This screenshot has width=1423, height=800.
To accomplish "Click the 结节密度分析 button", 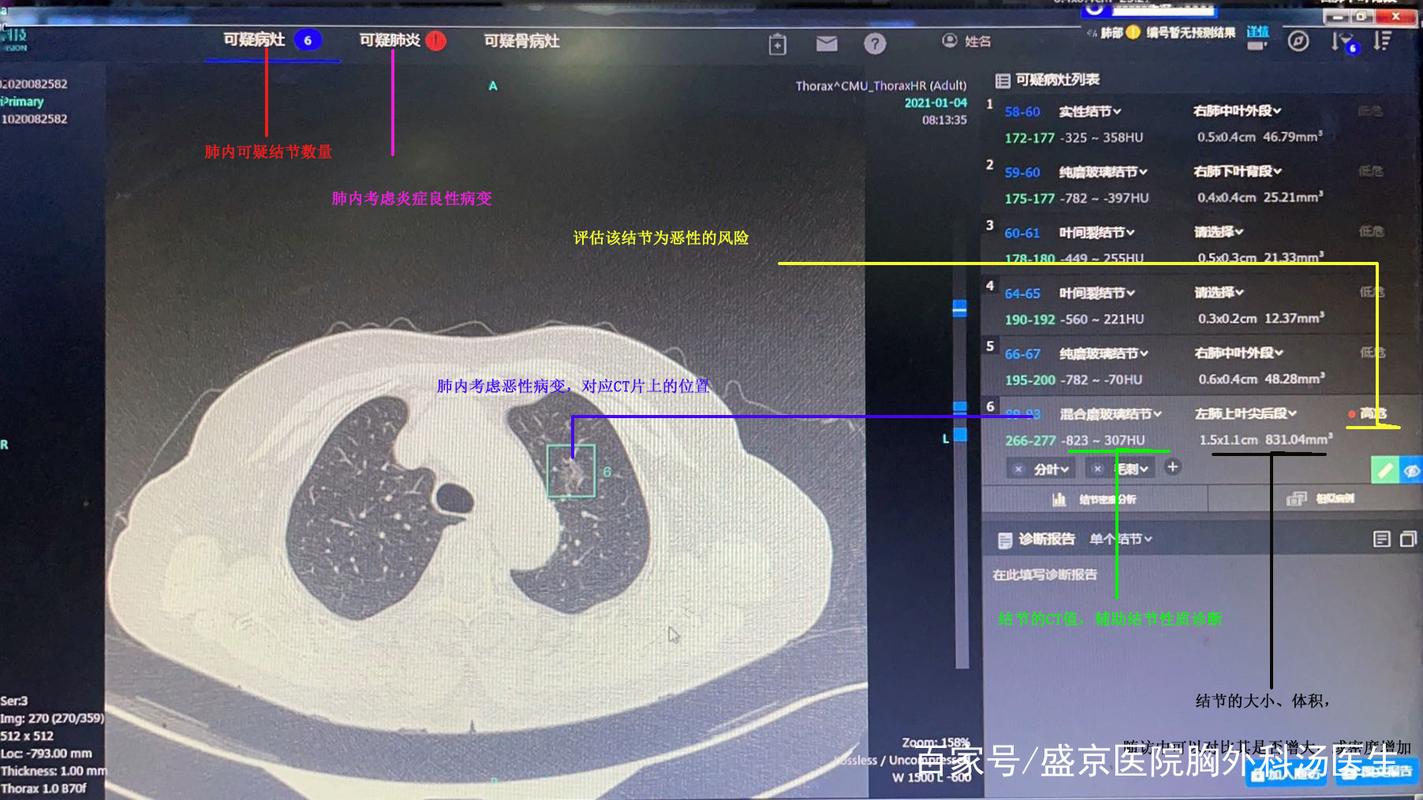I will tap(1094, 499).
